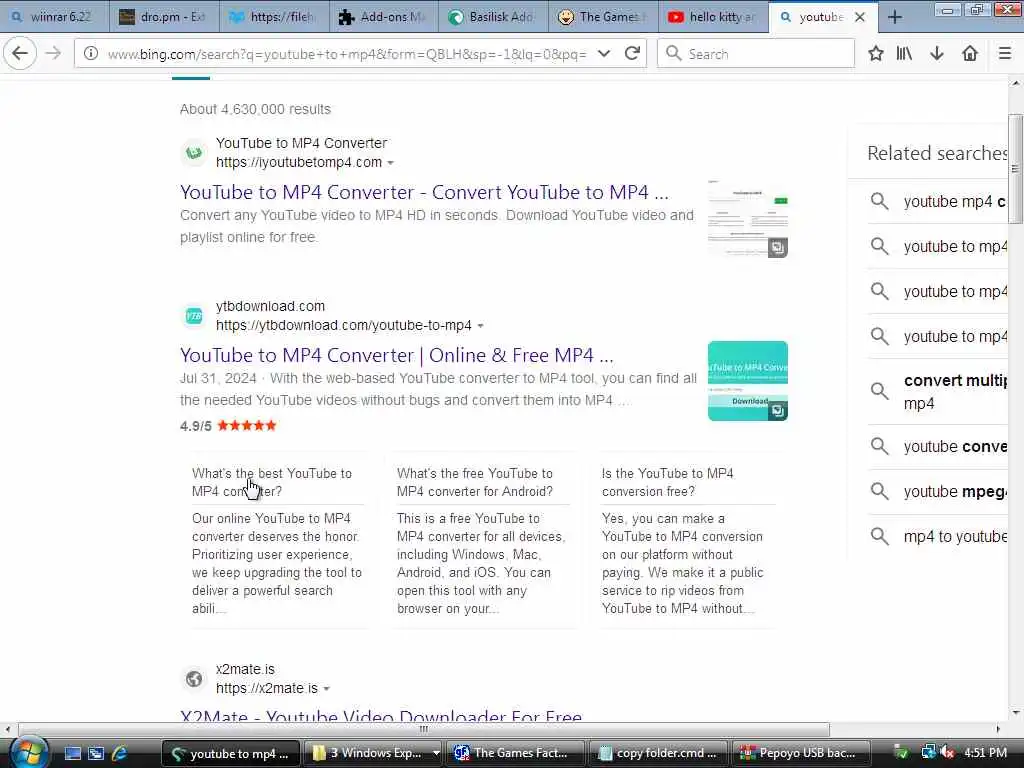Open the X2Mate Youtube Video Downloader link
The image size is (1024, 768).
click(381, 715)
